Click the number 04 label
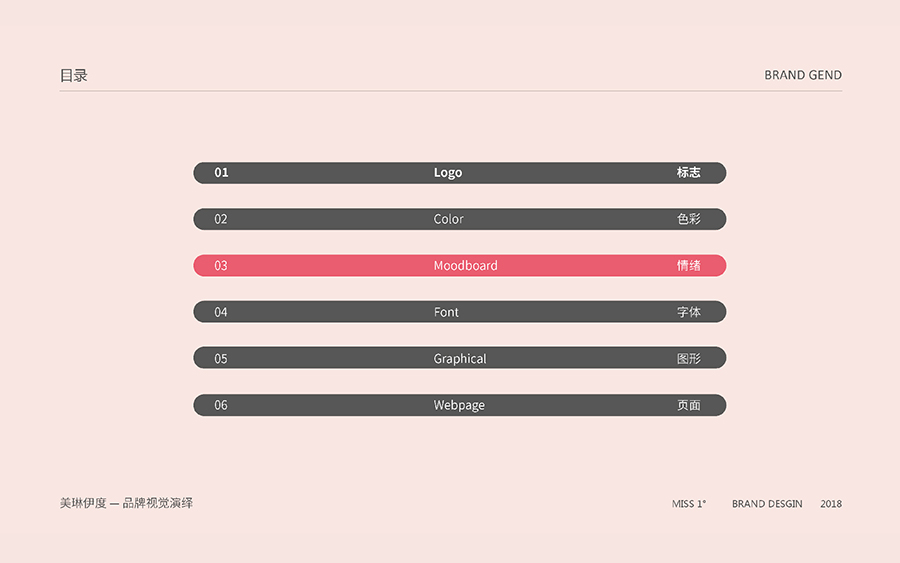900x563 pixels. (x=221, y=312)
